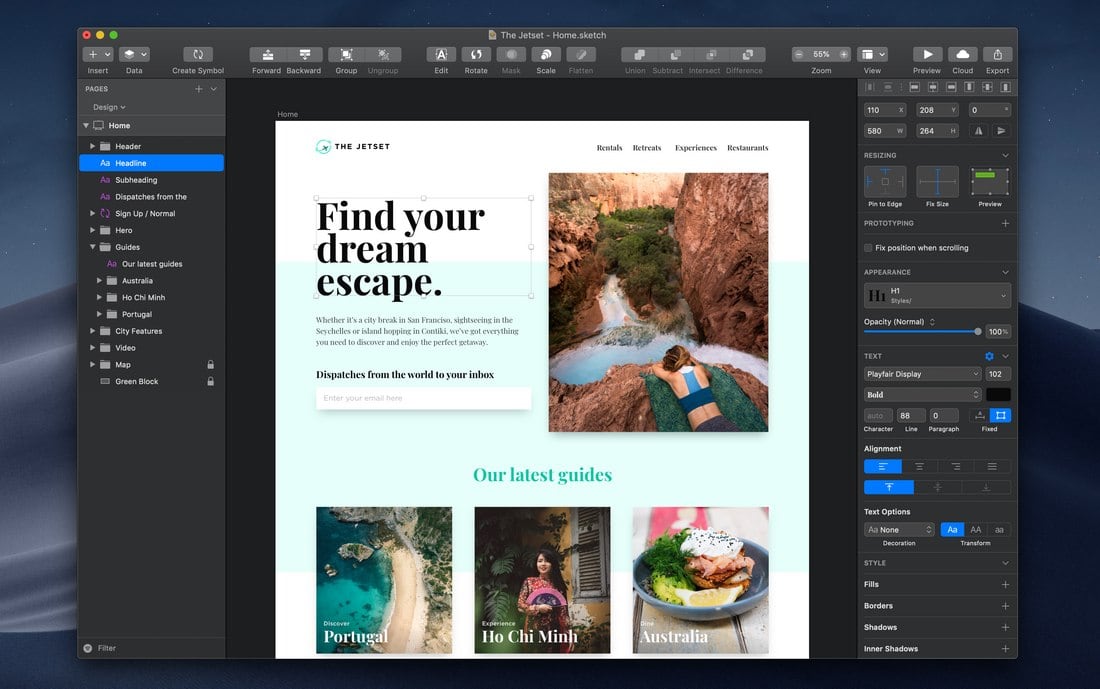Image resolution: width=1100 pixels, height=689 pixels.
Task: Open the Cloud upload icon
Action: pos(962,55)
